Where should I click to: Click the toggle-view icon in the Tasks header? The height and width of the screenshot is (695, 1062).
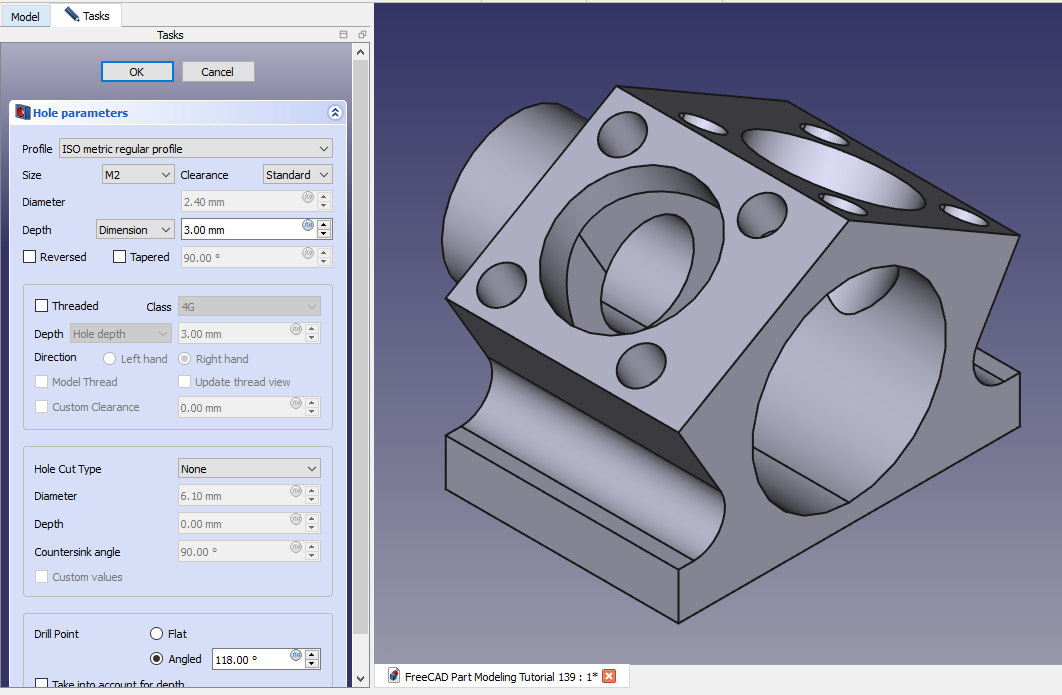[344, 35]
